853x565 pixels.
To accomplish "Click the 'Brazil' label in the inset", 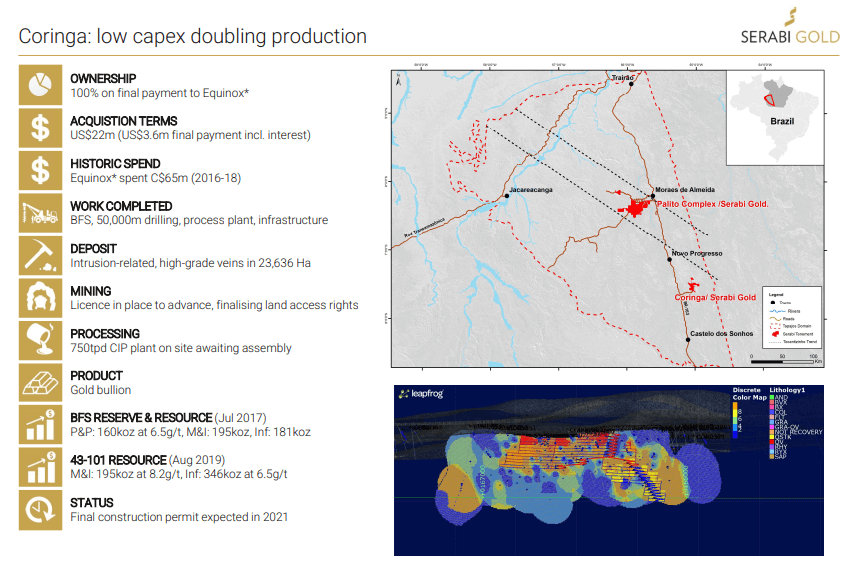I will [x=782, y=121].
